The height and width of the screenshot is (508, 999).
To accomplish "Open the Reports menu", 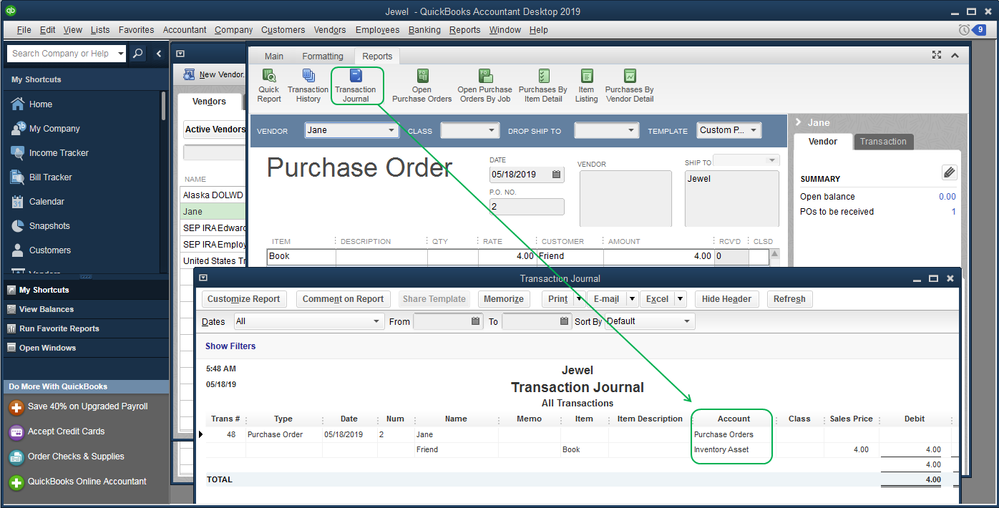I will pyautogui.click(x=464, y=30).
